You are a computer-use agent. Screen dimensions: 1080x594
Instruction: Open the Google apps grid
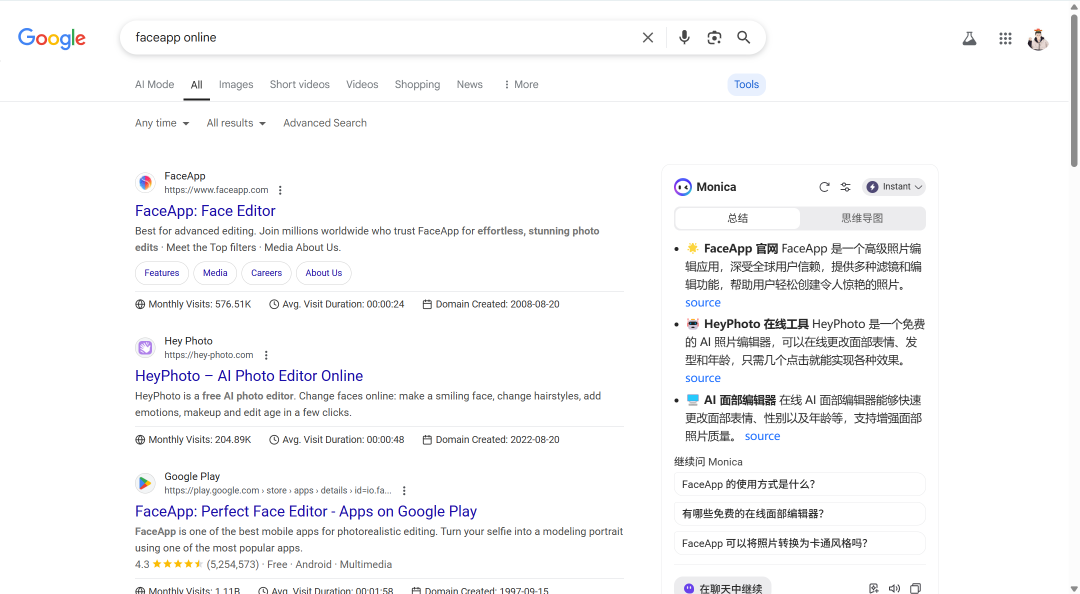tap(1005, 39)
